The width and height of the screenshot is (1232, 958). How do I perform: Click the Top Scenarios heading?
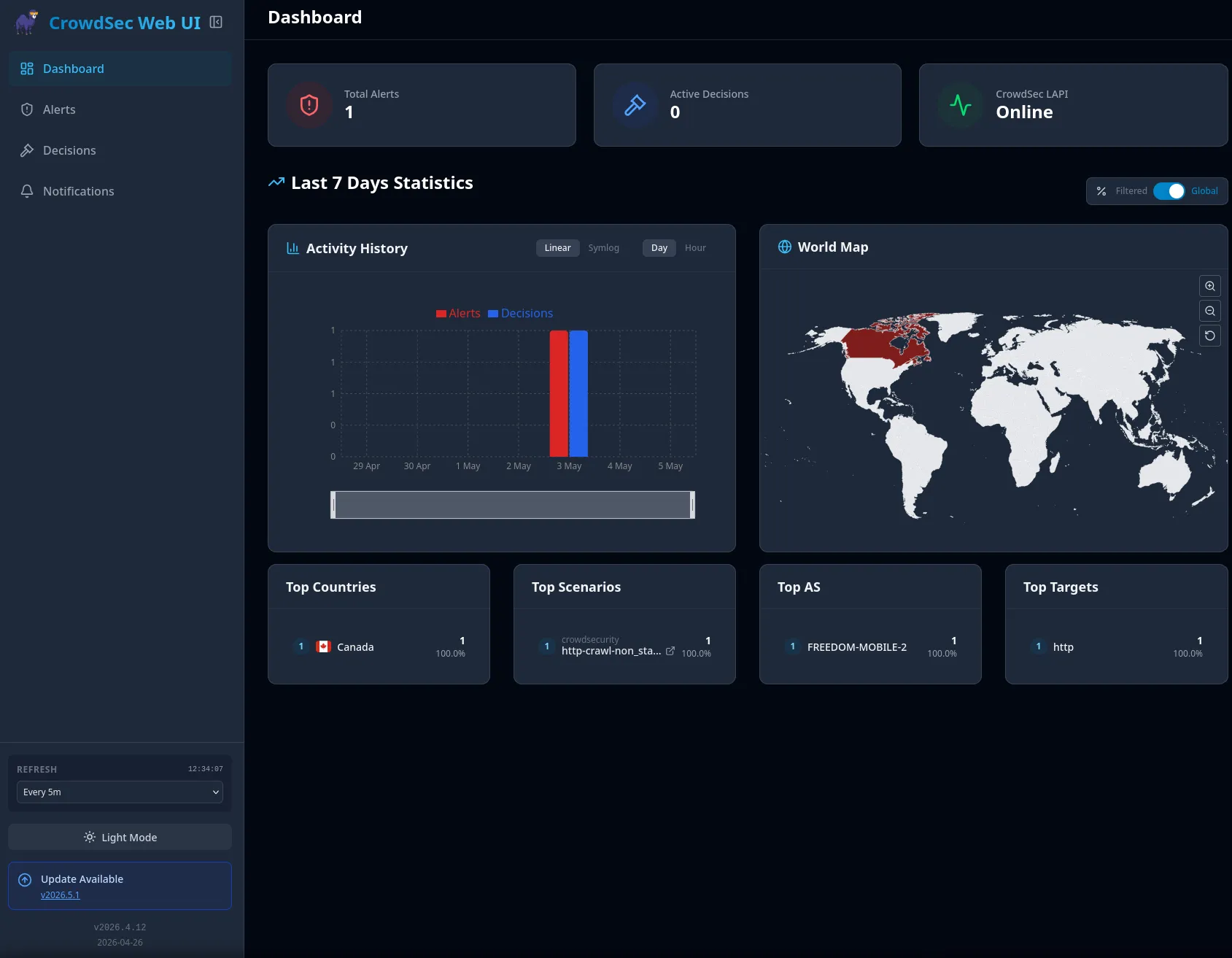coord(576,587)
